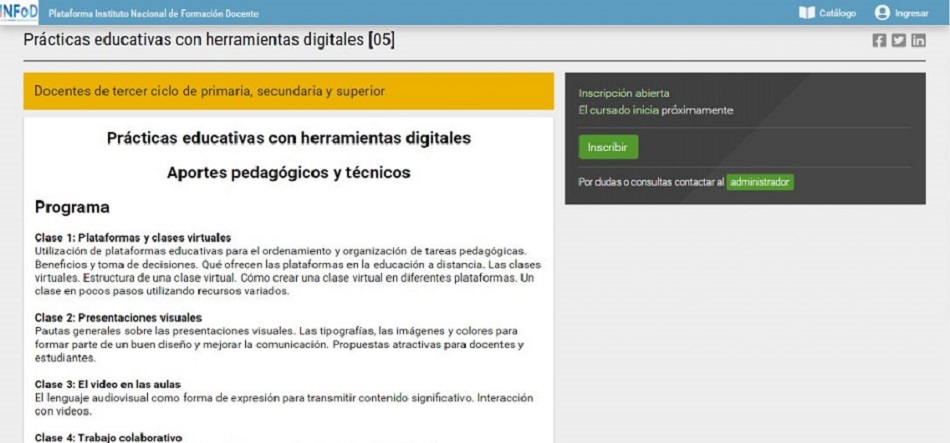950x443 pixels.
Task: Select Clase 1: Plataformas y clases virtuales heading
Action: [x=133, y=238]
